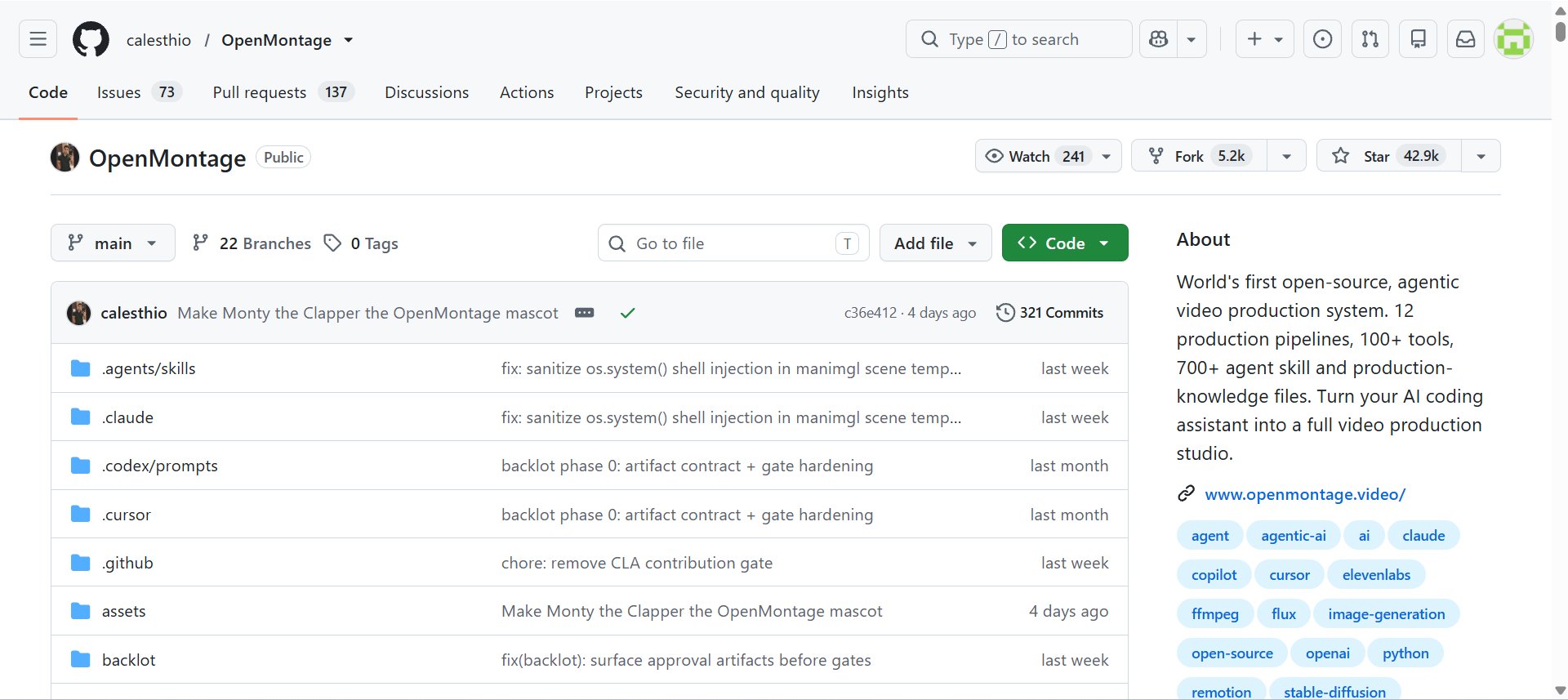Select the python topic tag

[1405, 653]
